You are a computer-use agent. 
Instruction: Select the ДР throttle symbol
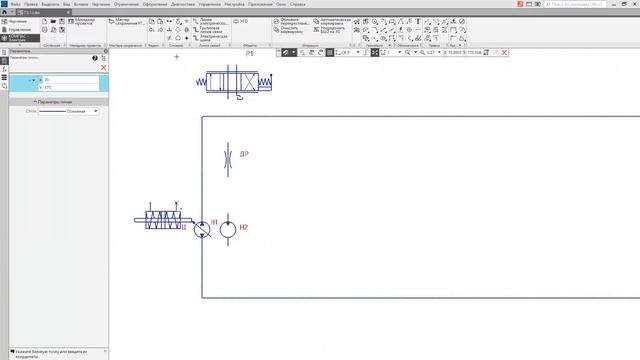point(228,159)
